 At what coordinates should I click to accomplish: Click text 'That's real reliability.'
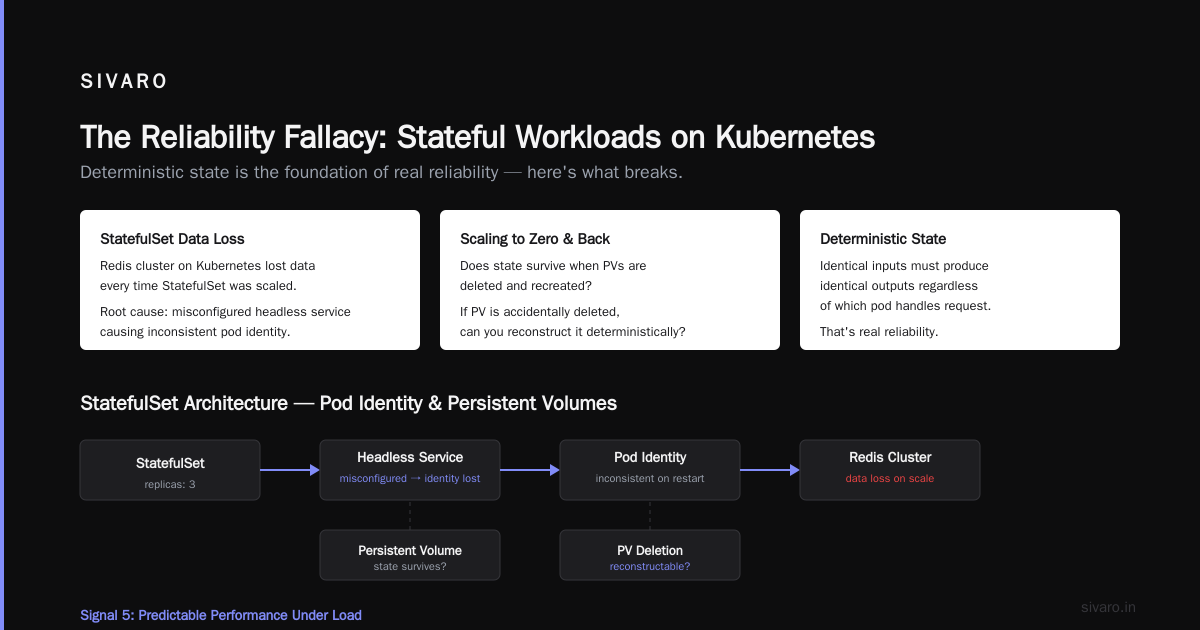(x=879, y=332)
